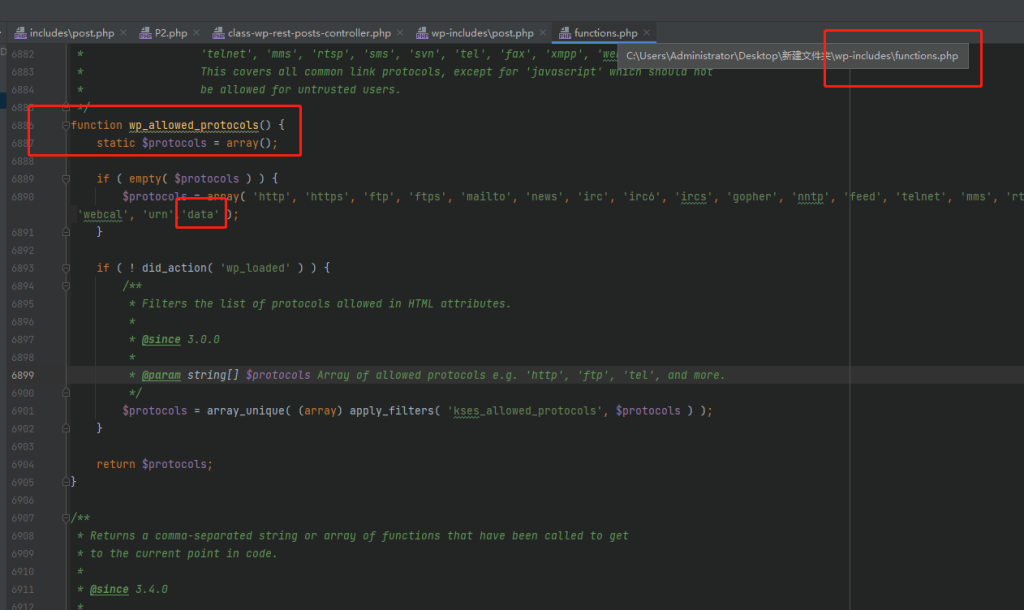Click 'kses_allowed_protocols' filter string

click(526, 411)
